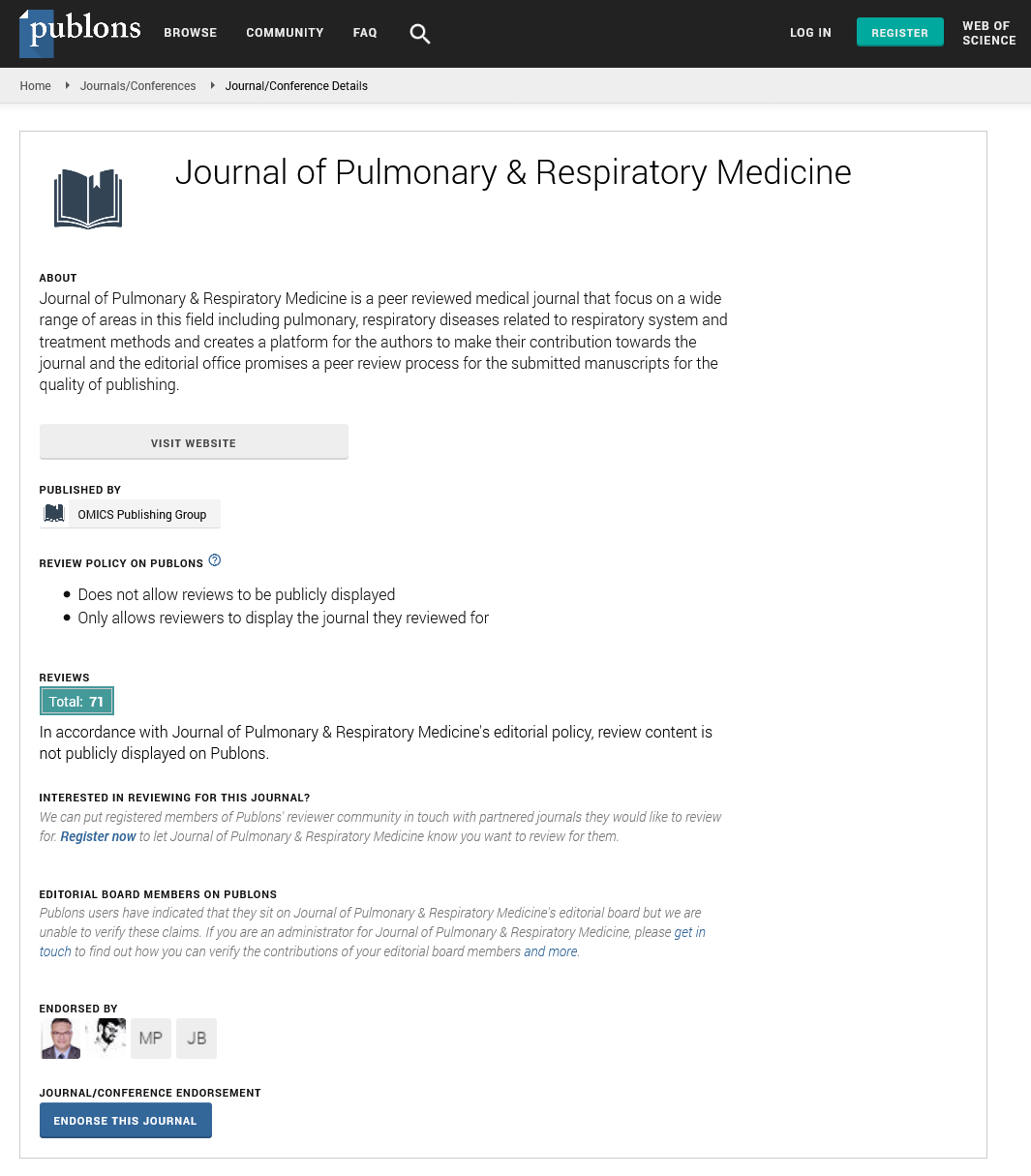
Task: Open the second endorser's sketch avatar
Action: coord(106,1038)
